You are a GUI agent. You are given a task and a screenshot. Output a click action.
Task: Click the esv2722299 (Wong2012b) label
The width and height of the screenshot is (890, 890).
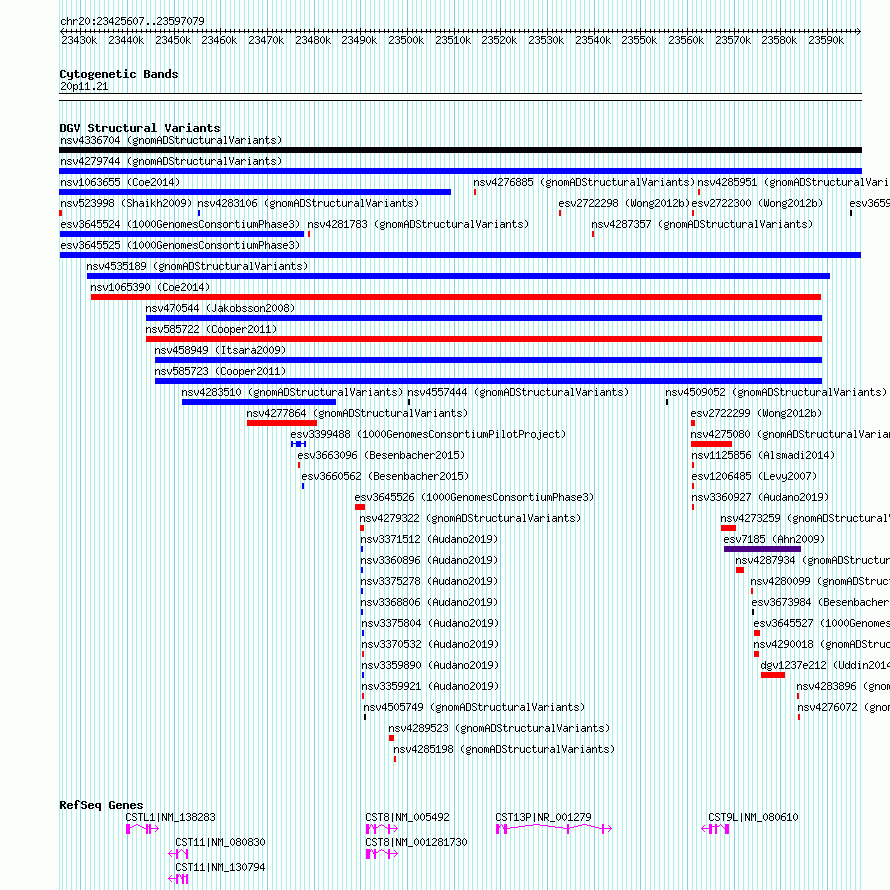(756, 413)
